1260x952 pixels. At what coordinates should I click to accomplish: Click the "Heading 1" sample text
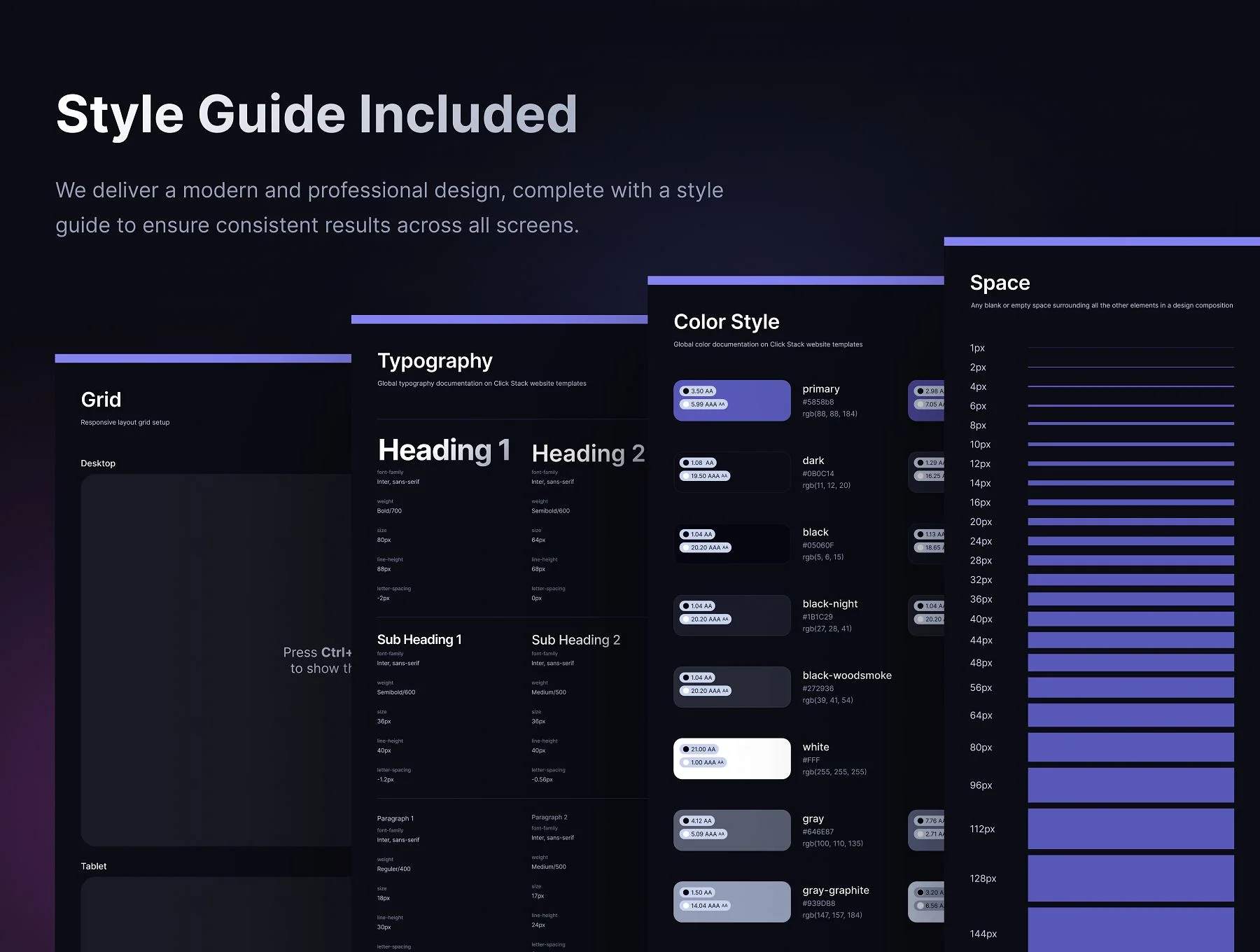(x=444, y=450)
